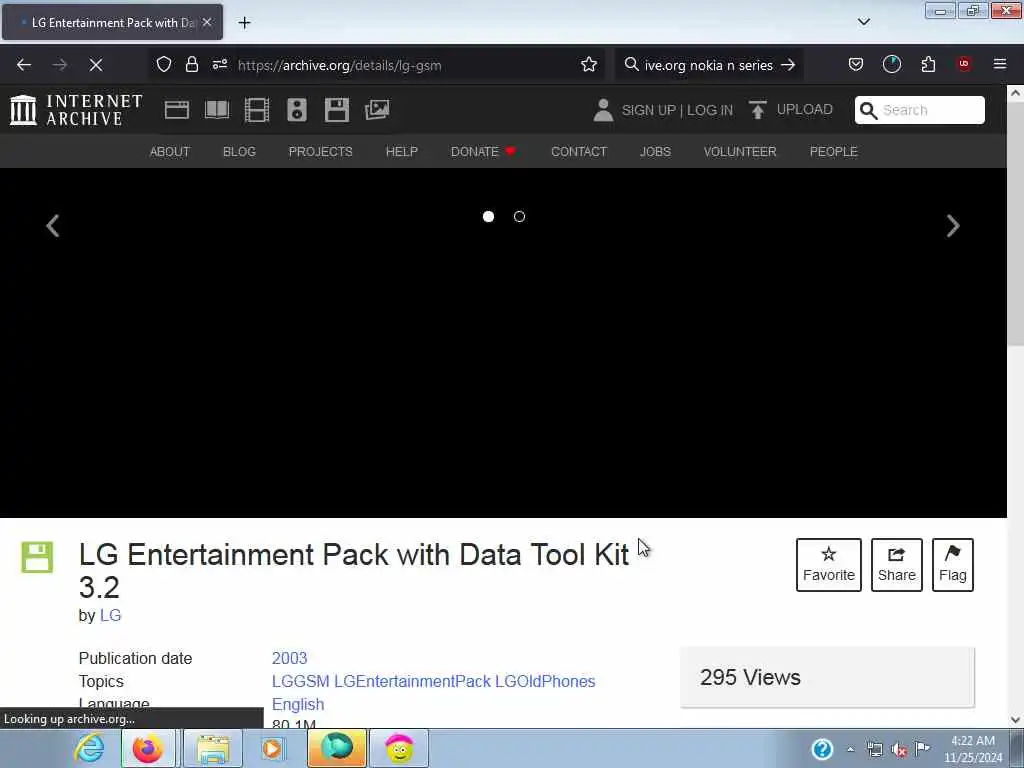
Task: Open the tracking protection shield icon
Action: click(164, 65)
